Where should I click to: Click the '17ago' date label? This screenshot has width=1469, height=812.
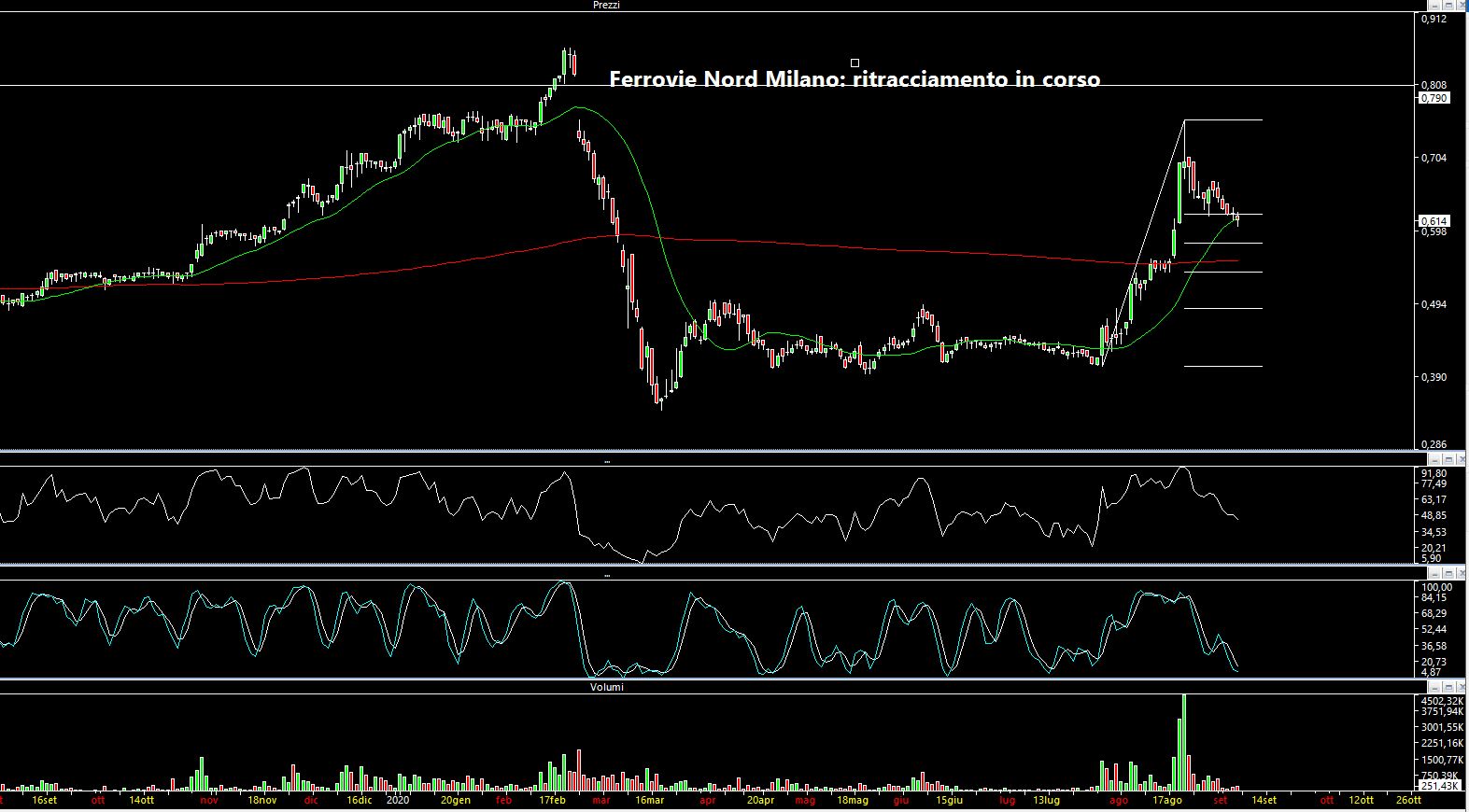[1167, 800]
